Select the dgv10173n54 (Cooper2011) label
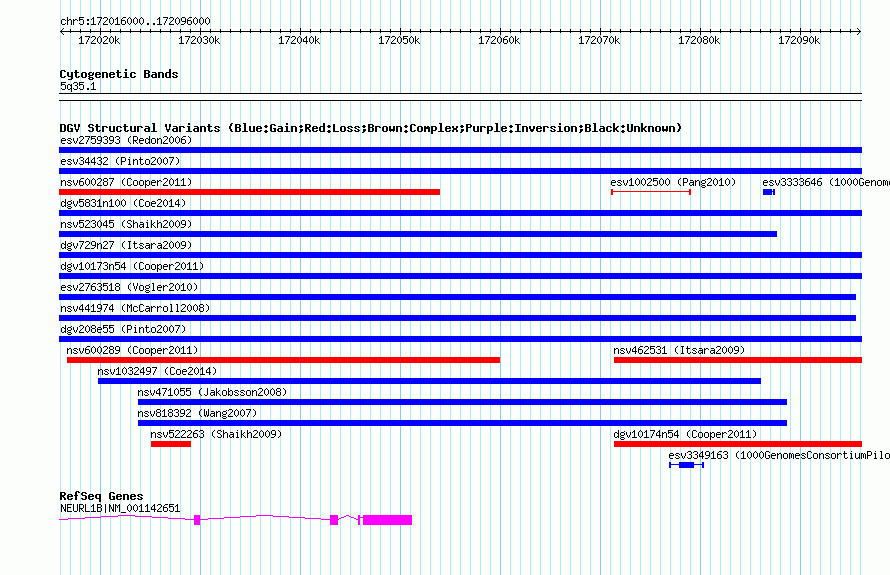 click(x=132, y=266)
